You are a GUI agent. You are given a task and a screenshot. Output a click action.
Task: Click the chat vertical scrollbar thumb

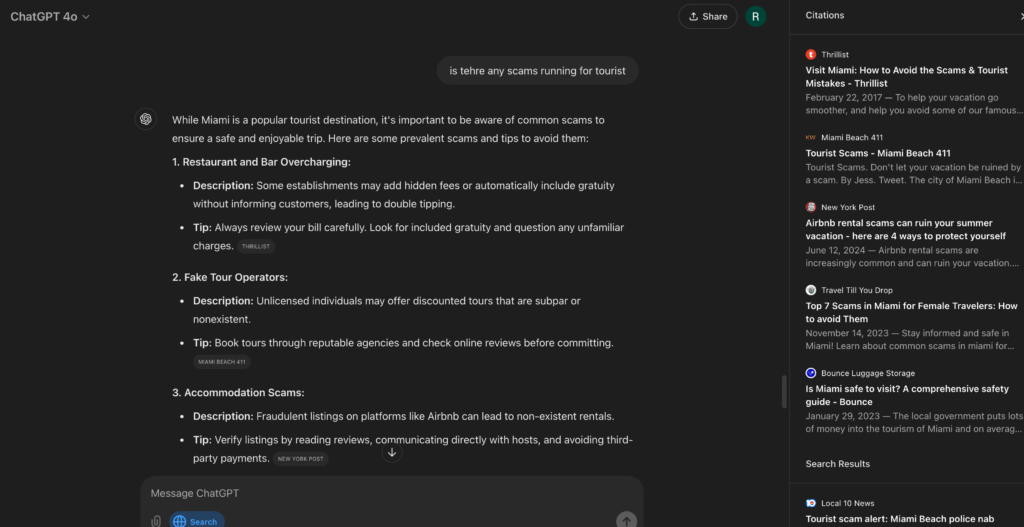coord(783,392)
